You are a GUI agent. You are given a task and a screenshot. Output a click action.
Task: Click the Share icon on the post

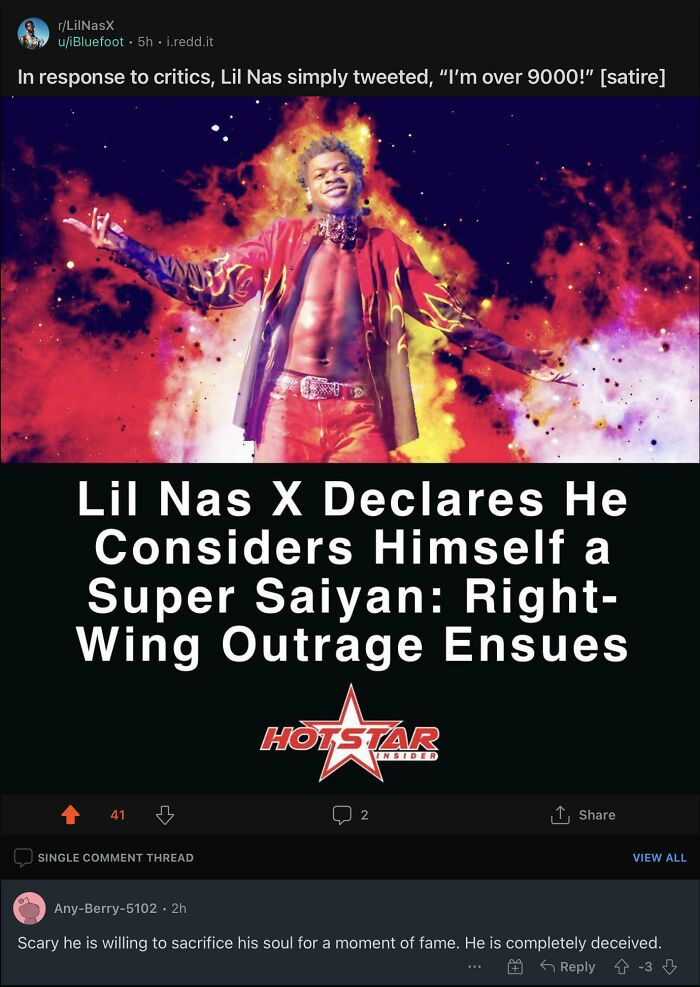[x=560, y=815]
